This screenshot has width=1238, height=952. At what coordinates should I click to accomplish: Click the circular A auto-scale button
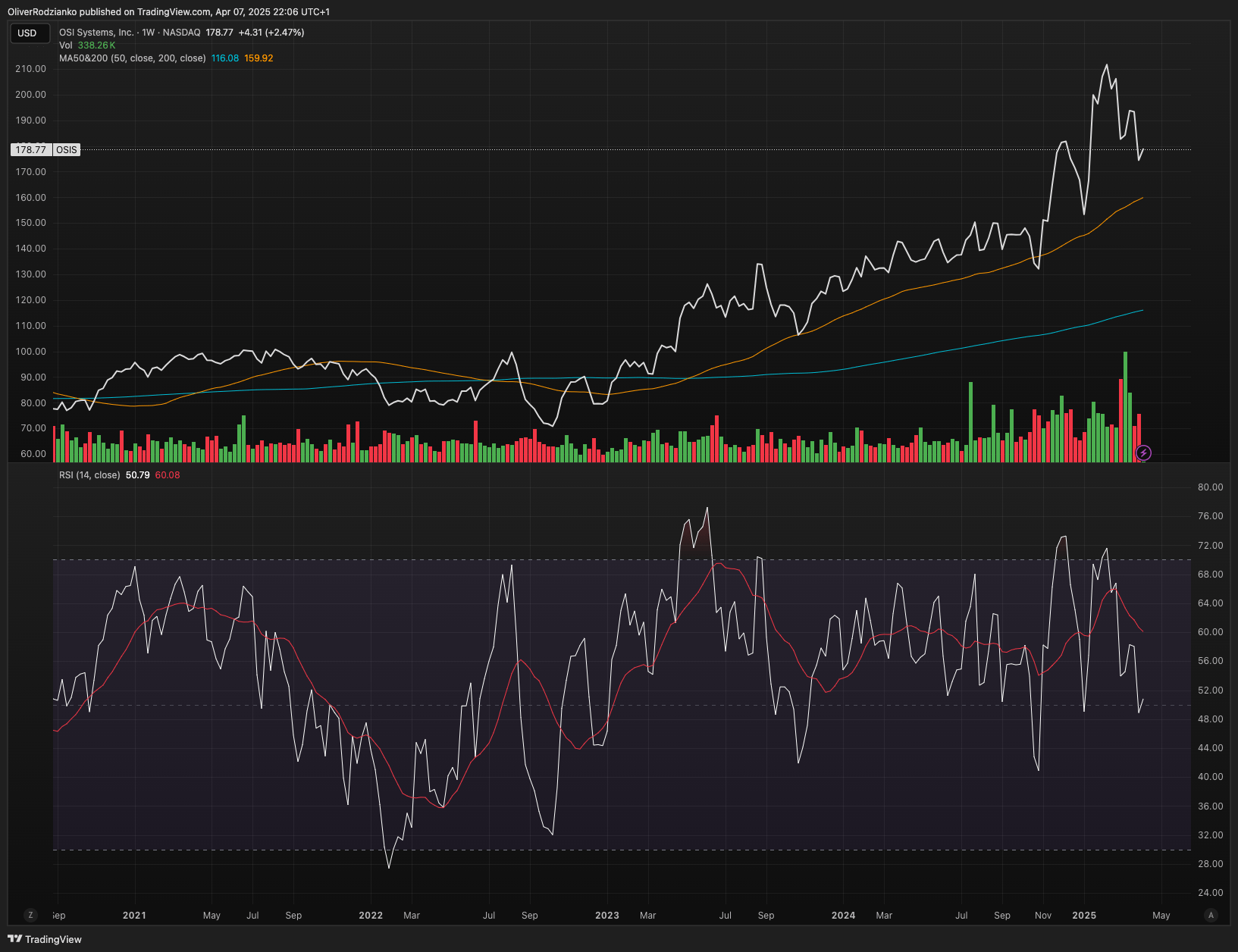coord(1211,915)
